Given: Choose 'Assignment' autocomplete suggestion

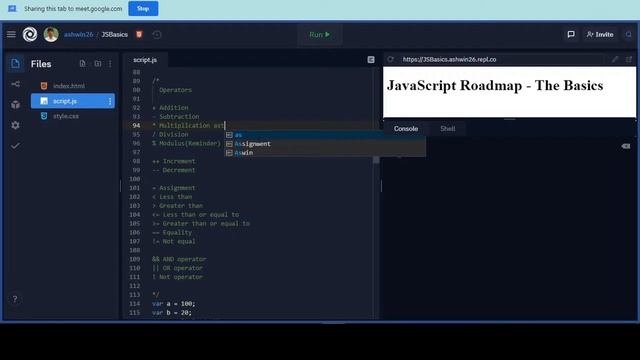Looking at the screenshot, I should (325, 144).
